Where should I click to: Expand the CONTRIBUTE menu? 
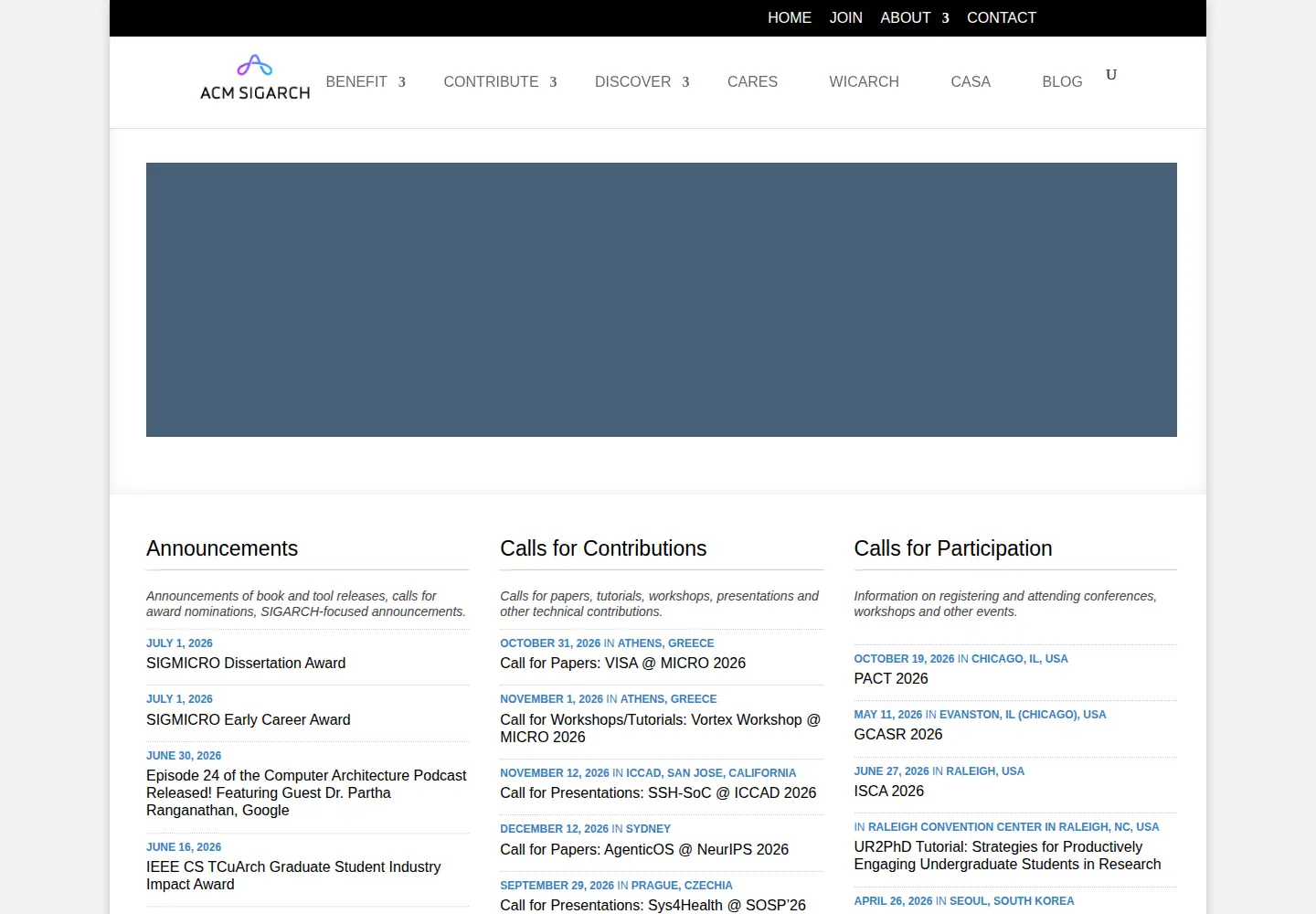click(500, 81)
